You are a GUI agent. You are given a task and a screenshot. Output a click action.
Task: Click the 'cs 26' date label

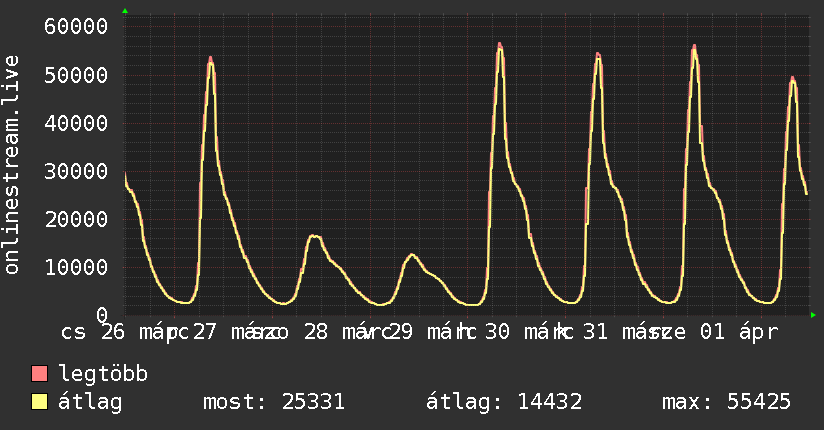point(93,332)
